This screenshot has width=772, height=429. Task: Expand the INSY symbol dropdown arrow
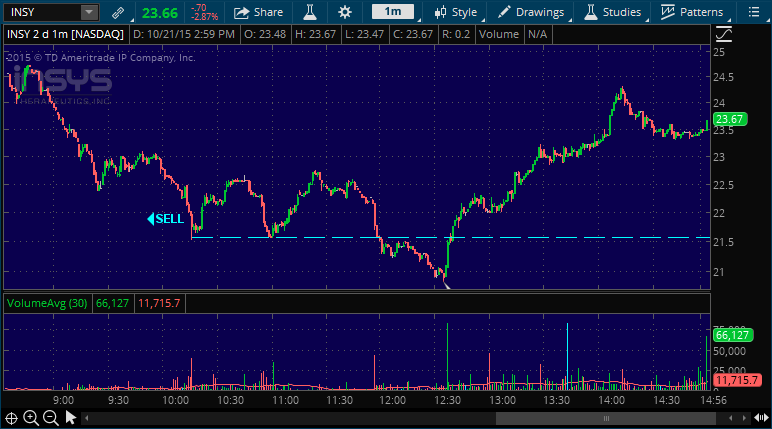tap(89, 12)
